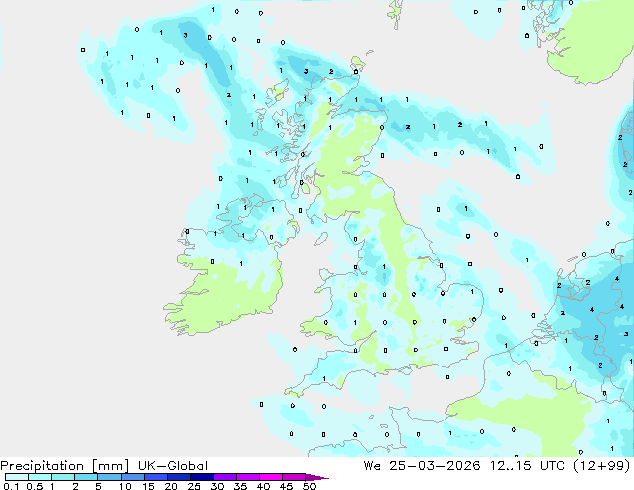This screenshot has height=490, width=634.
Task: Click the above-50 arrow at legend end
Action: click(317, 477)
